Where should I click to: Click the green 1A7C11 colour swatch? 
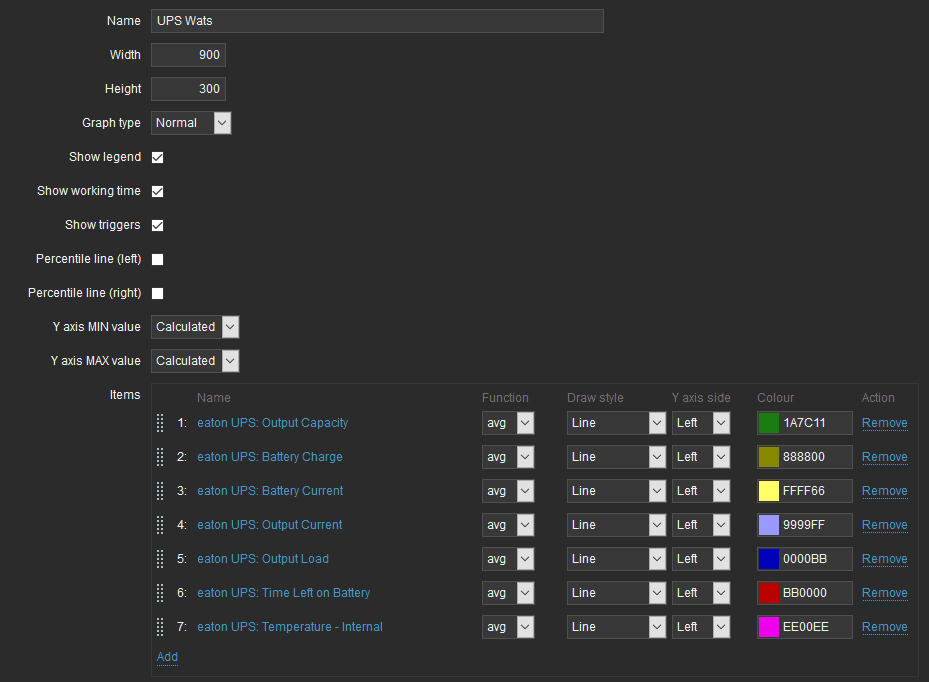tap(769, 423)
